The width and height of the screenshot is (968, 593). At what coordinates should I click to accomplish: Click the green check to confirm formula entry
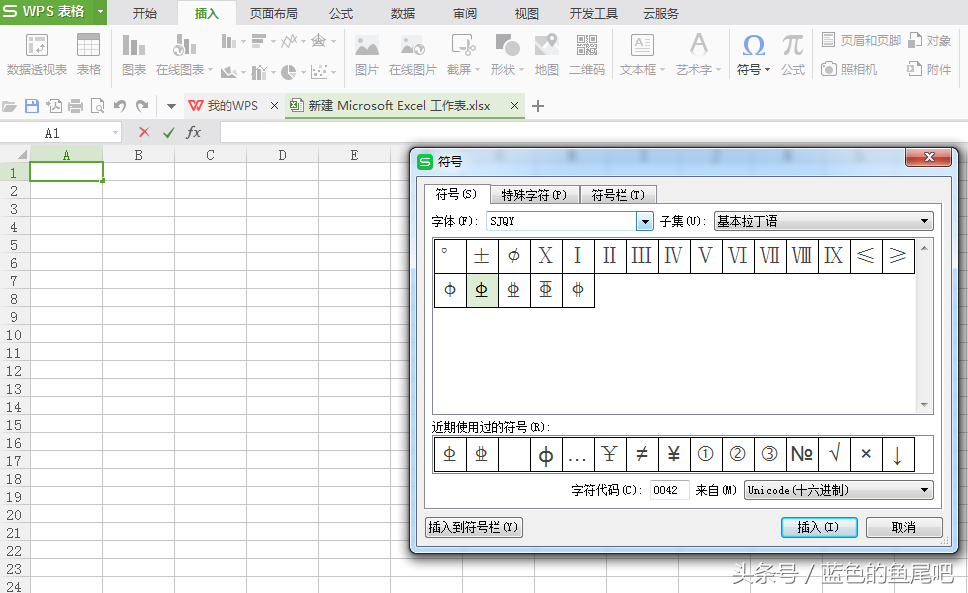tap(169, 133)
